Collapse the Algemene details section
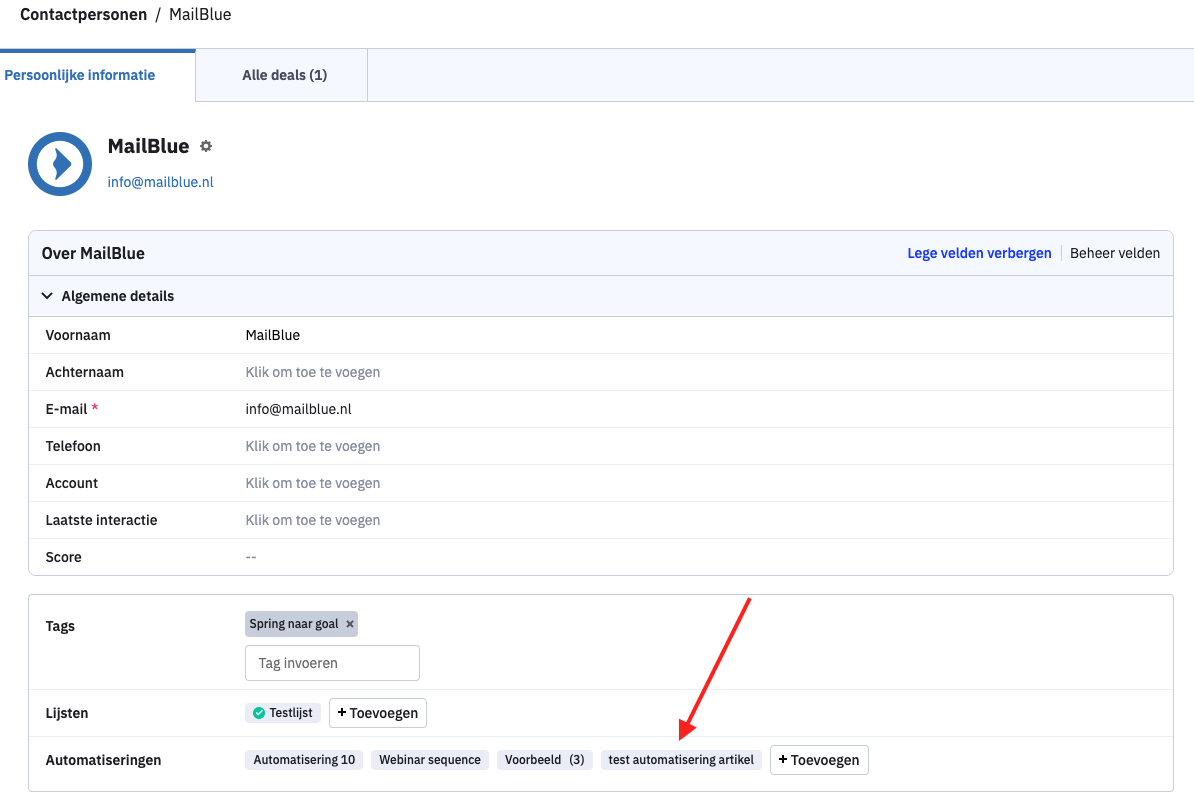The image size is (1194, 804). [47, 296]
